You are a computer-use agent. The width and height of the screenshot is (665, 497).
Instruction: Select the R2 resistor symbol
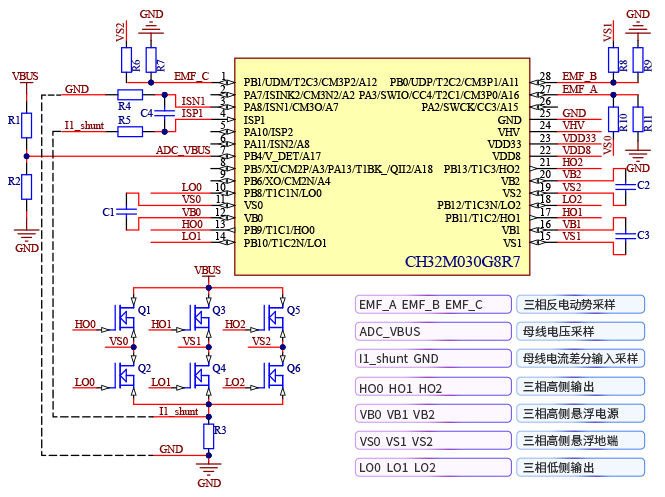pos(27,187)
